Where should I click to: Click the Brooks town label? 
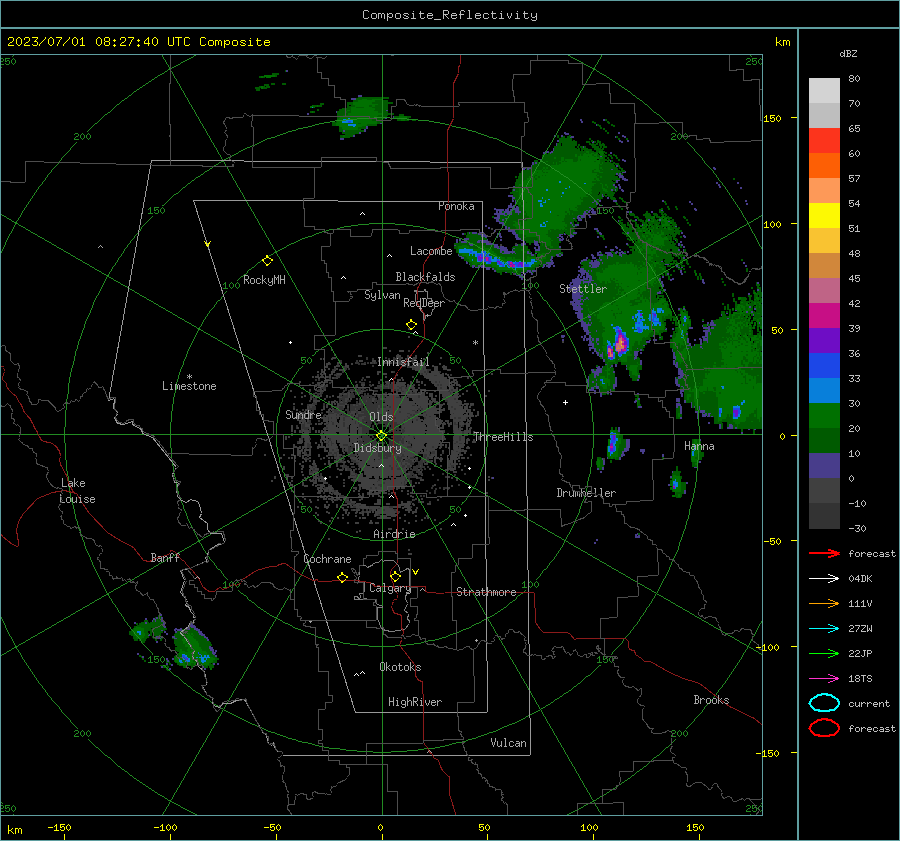711,700
